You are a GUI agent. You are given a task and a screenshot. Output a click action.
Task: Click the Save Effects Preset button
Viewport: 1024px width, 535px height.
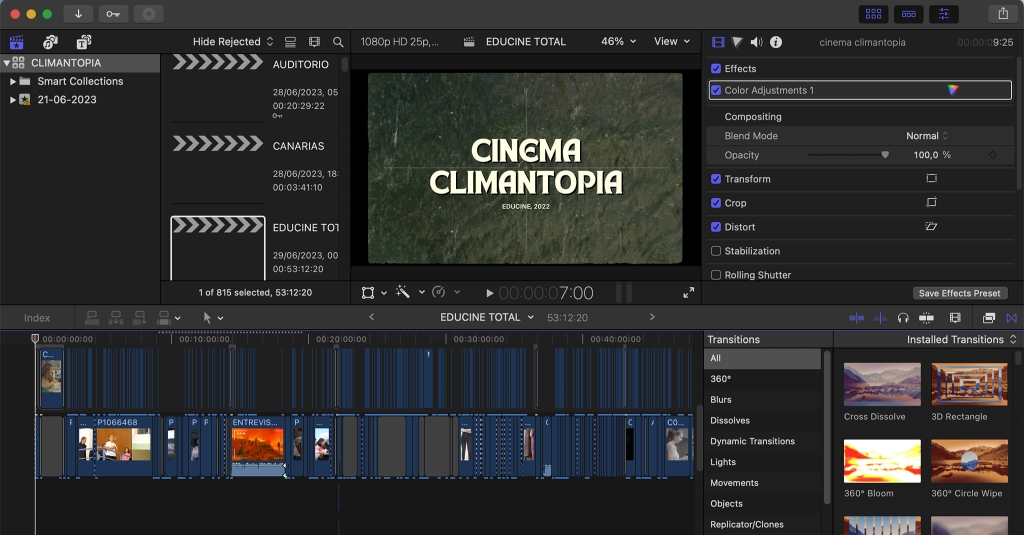pyautogui.click(x=959, y=293)
